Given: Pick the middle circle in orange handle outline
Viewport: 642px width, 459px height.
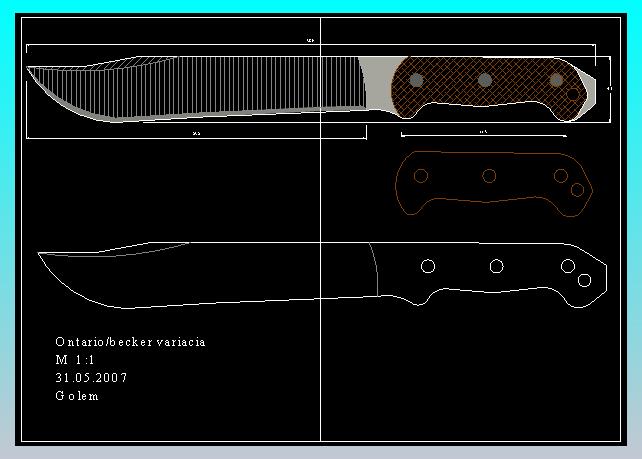Looking at the screenshot, I should pyautogui.click(x=489, y=176).
